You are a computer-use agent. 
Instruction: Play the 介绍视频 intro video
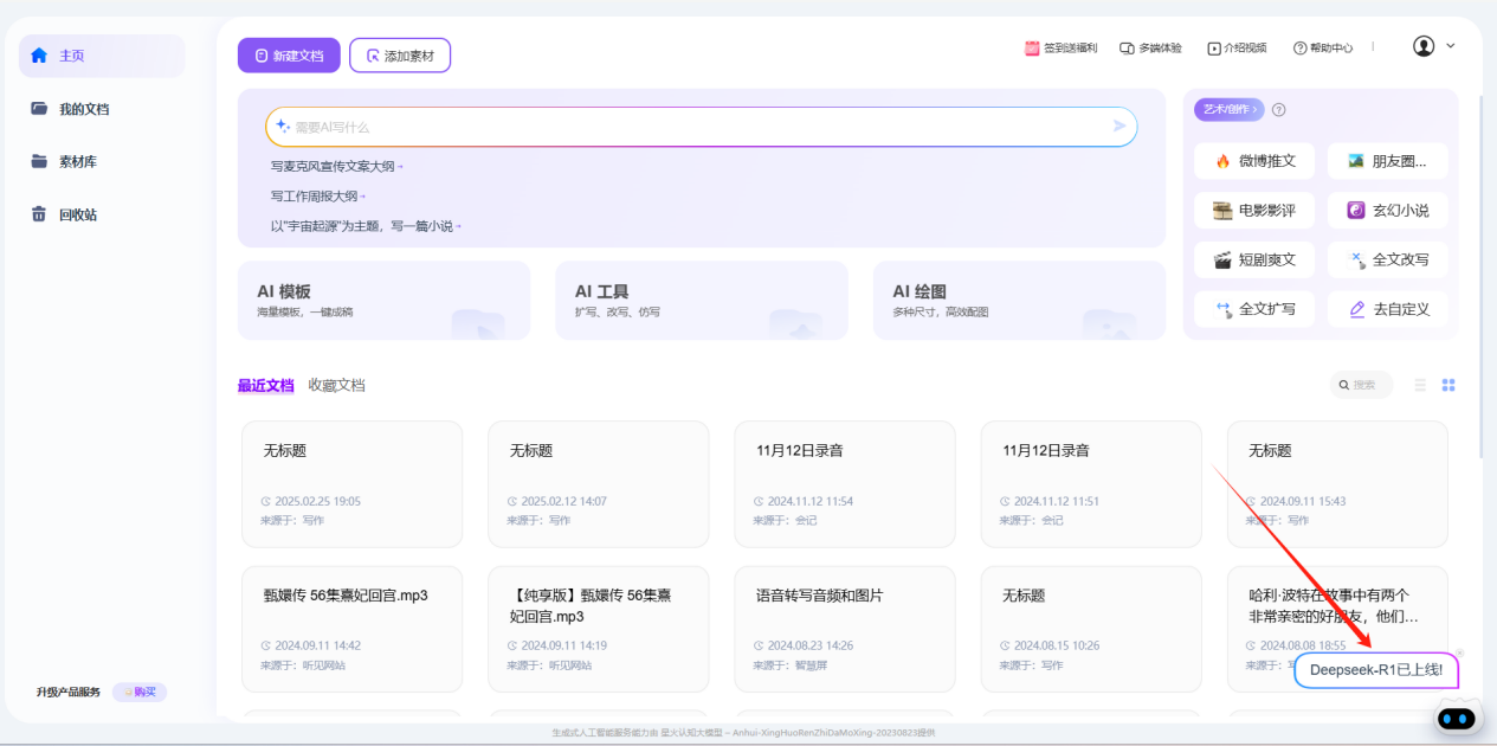[x=1237, y=48]
